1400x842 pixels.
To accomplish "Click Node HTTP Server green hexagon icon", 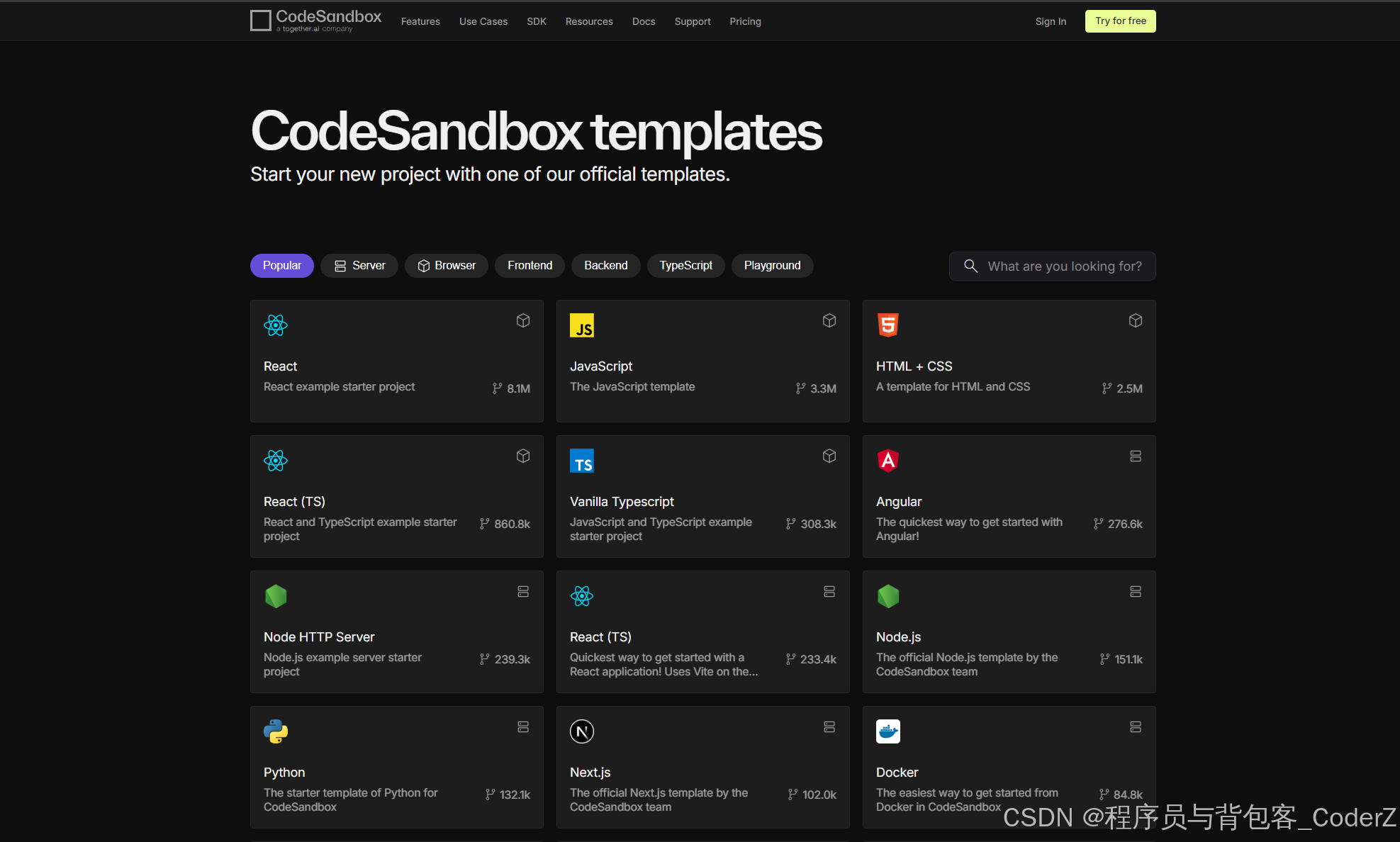I will (276, 596).
